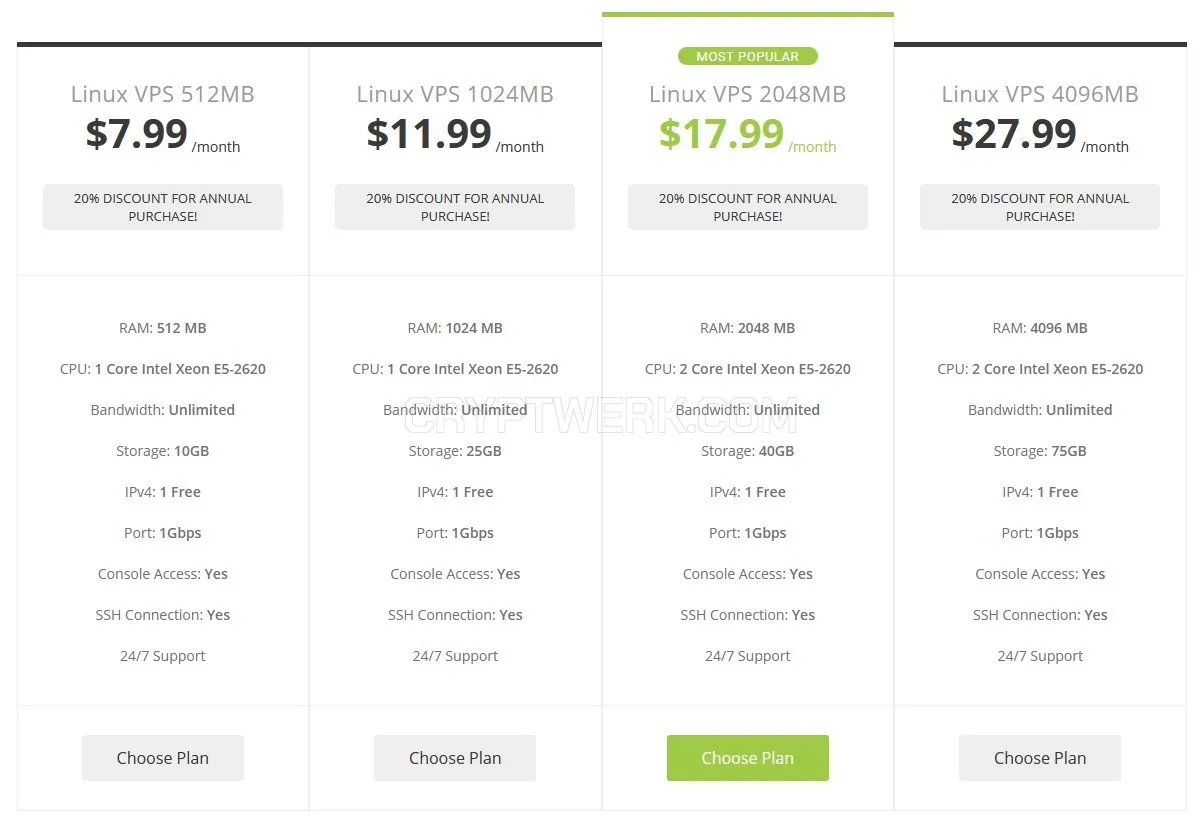Choose the Linux VPS 512MB plan button

(x=163, y=758)
